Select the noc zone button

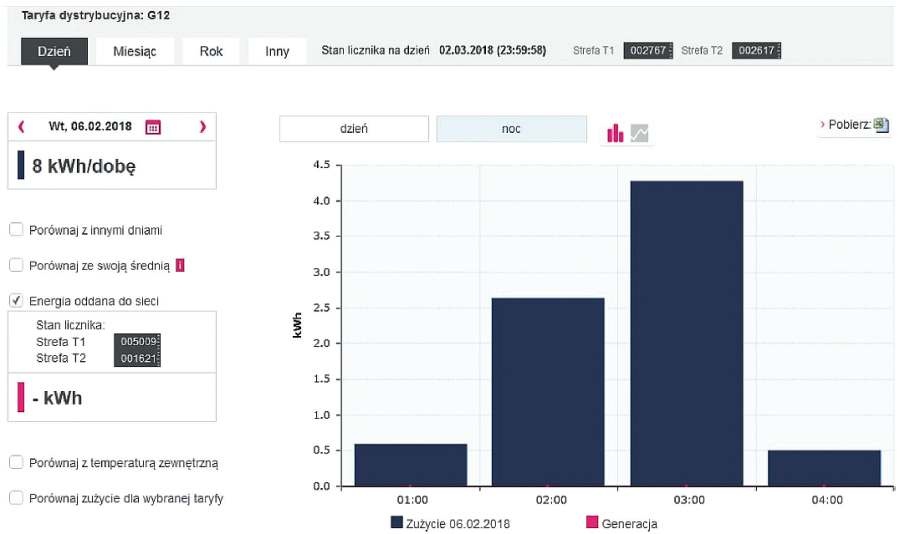pos(511,129)
